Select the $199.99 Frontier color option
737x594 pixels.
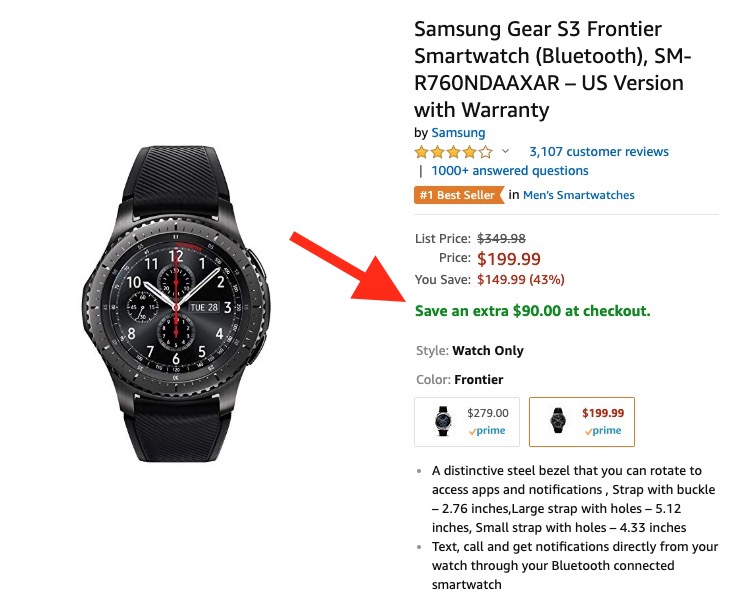tap(581, 422)
